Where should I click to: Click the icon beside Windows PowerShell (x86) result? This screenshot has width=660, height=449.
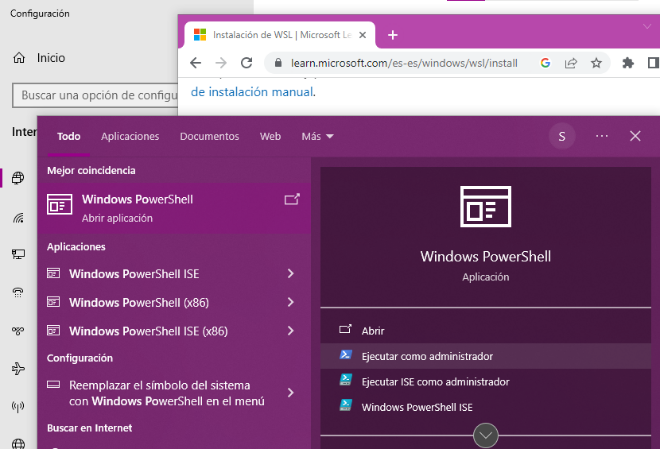tap(53, 302)
